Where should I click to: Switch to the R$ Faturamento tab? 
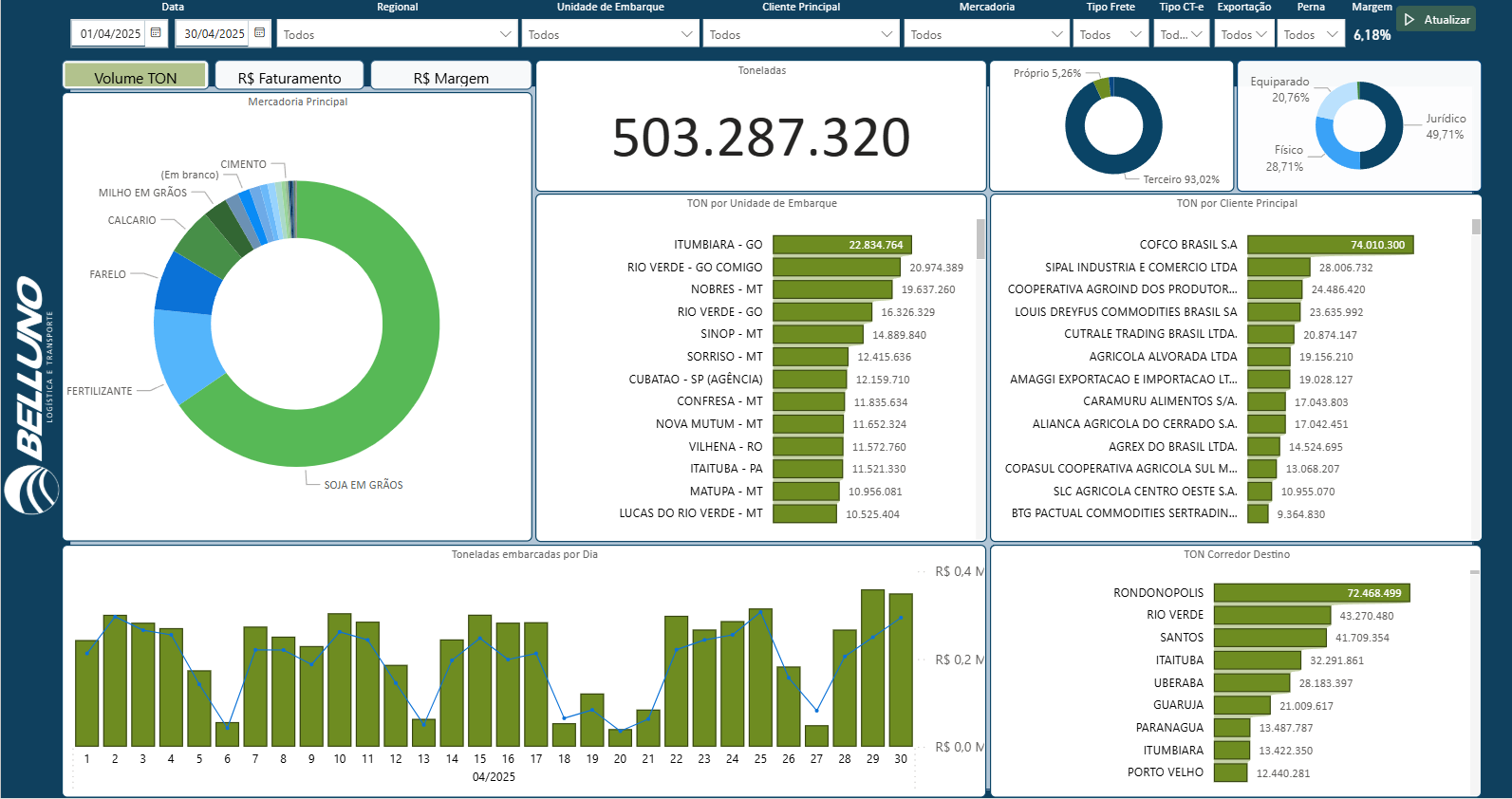click(x=289, y=76)
